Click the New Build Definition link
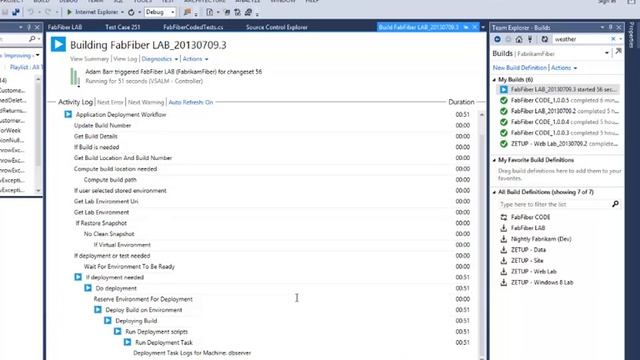 (520, 68)
